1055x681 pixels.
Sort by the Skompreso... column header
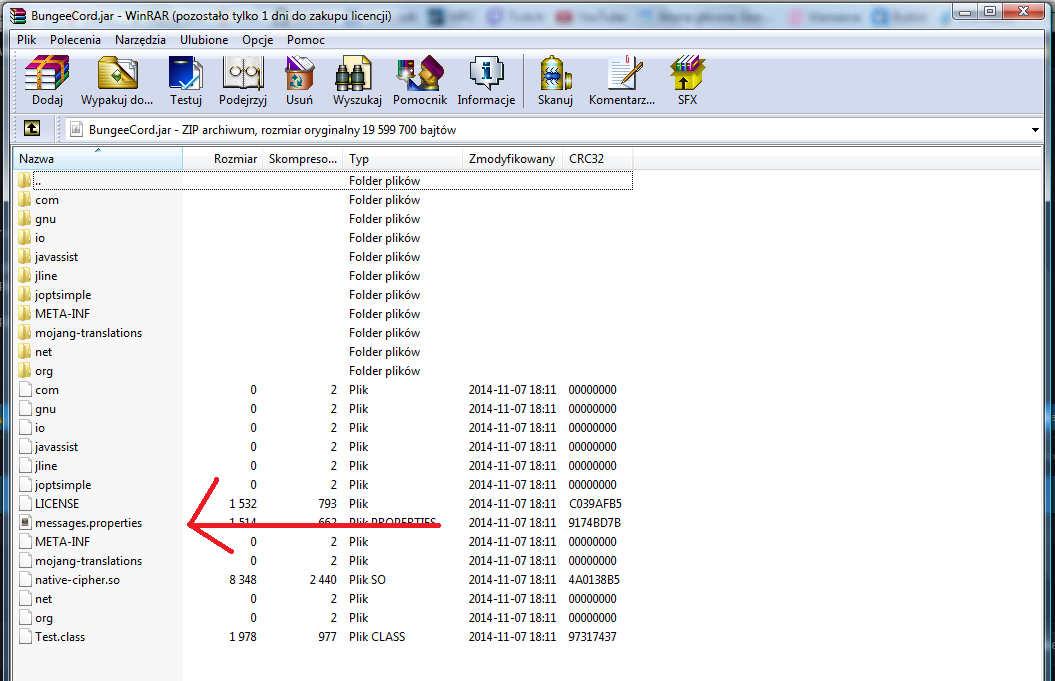(302, 159)
